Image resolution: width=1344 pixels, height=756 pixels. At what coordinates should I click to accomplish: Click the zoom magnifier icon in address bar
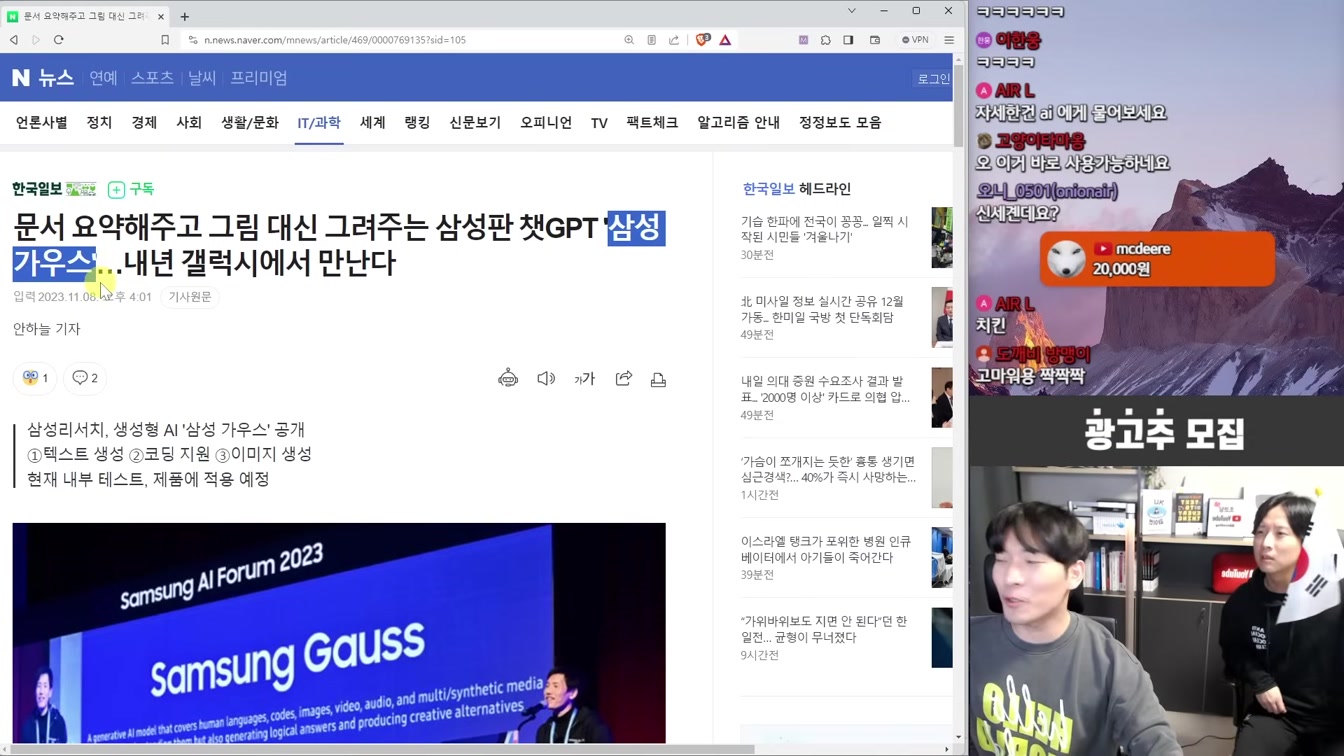(629, 40)
